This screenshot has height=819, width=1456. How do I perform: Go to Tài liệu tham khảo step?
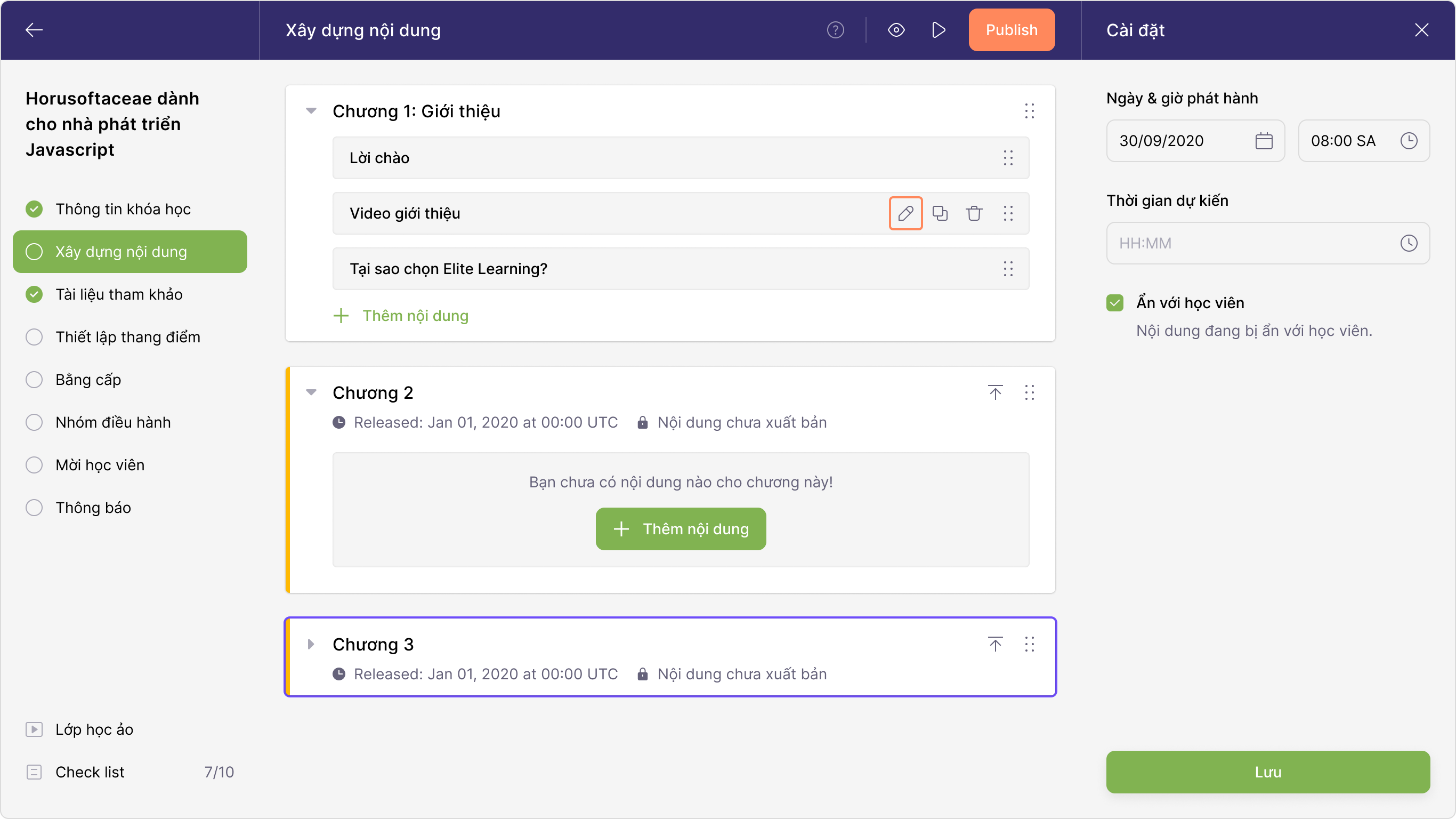pos(119,294)
